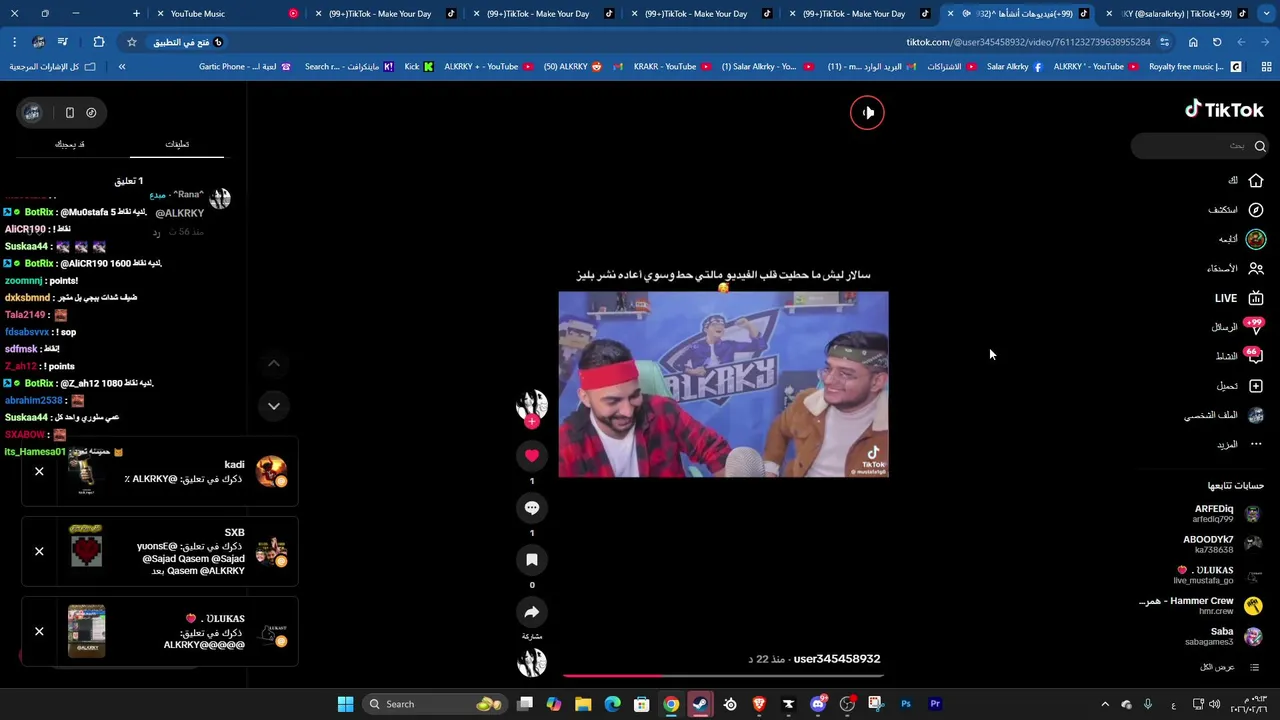This screenshot has width=1280, height=720.
Task: Open the More three-dots menu
Action: coord(1256,444)
